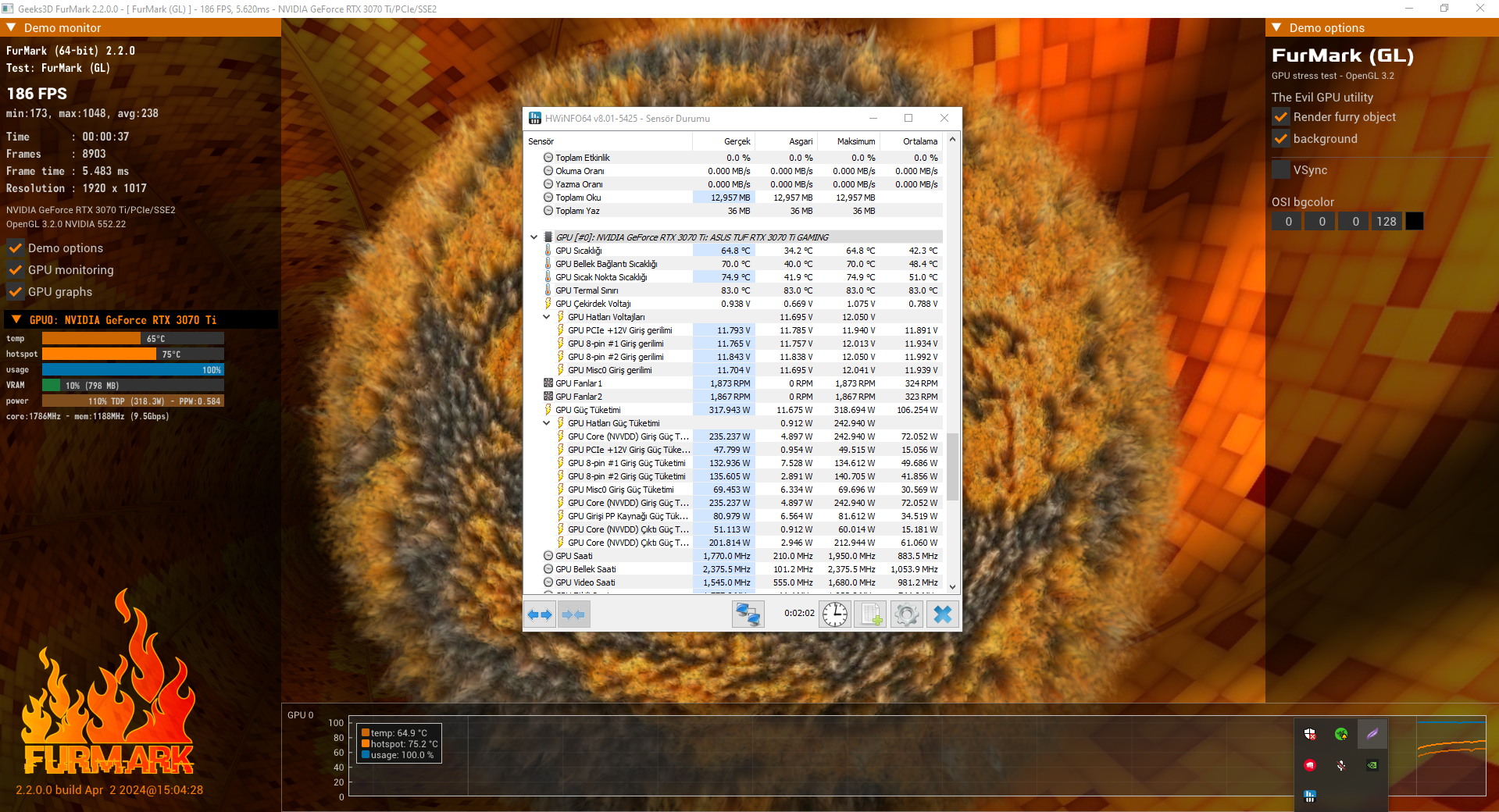Open the red fist tray icon
This screenshot has width=1499, height=812.
click(x=1310, y=765)
